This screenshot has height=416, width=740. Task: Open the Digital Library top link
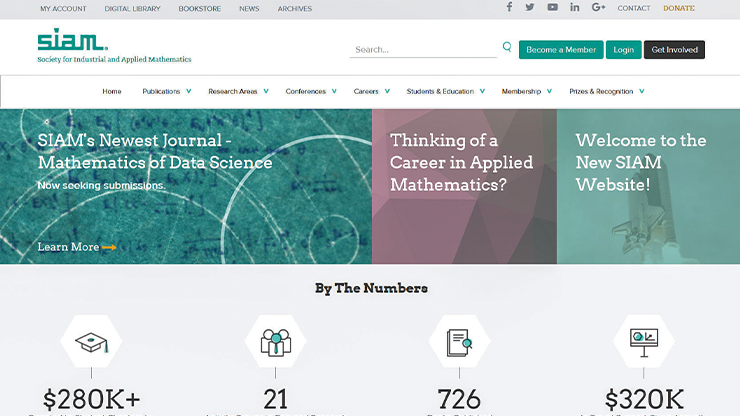click(132, 8)
